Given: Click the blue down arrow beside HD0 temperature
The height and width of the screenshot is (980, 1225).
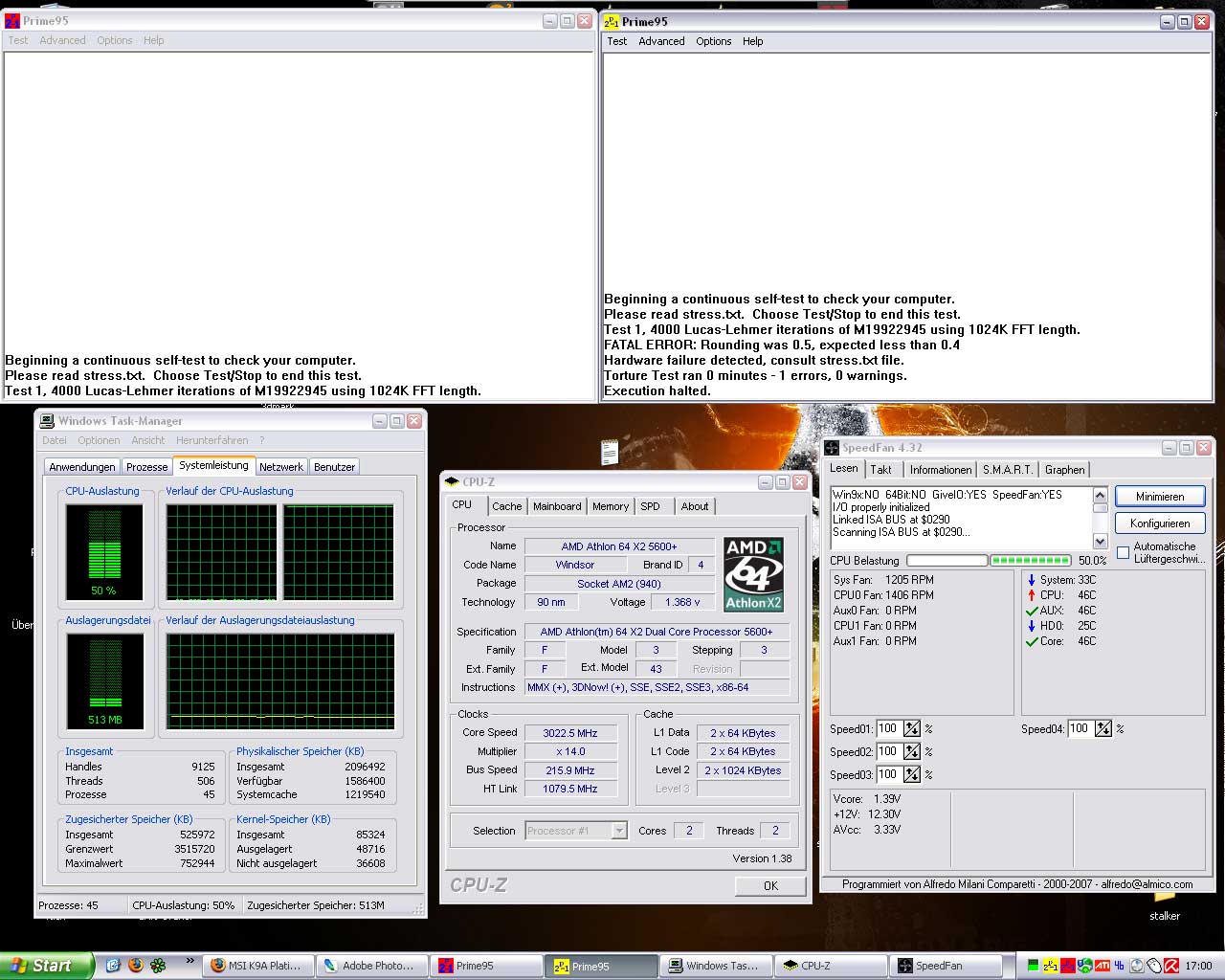Looking at the screenshot, I should 1031,626.
